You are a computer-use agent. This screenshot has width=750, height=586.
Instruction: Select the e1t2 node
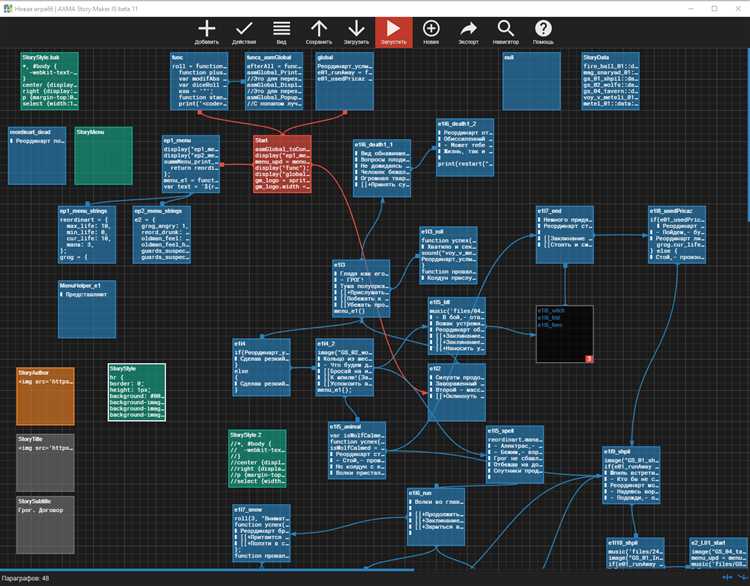(x=457, y=392)
